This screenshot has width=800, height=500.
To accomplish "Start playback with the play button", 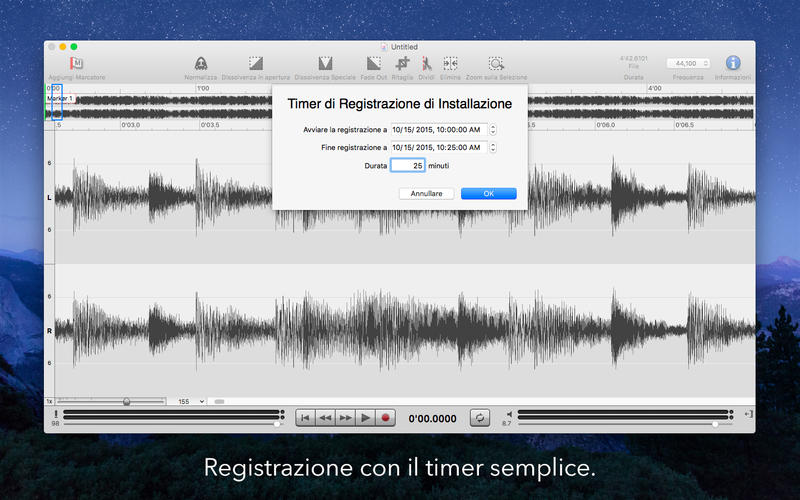I will 365,418.
